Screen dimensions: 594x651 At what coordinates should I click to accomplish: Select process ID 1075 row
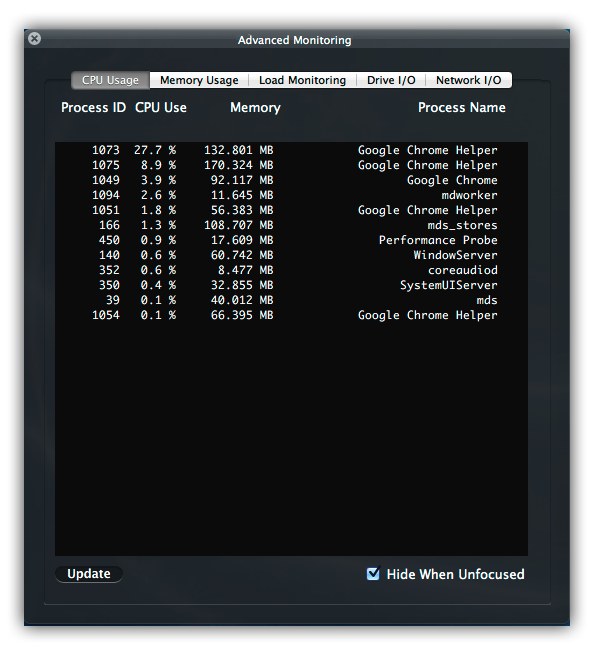[291, 165]
